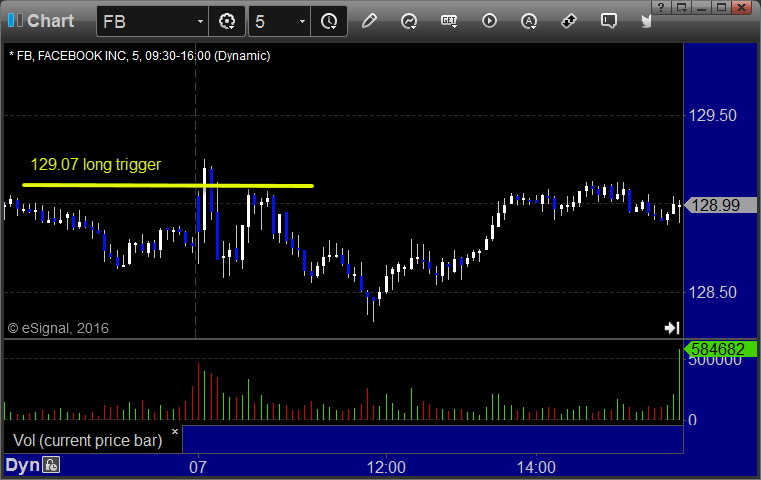Open the time template clock icon
Screen dimensions: 761x480
click(x=329, y=21)
